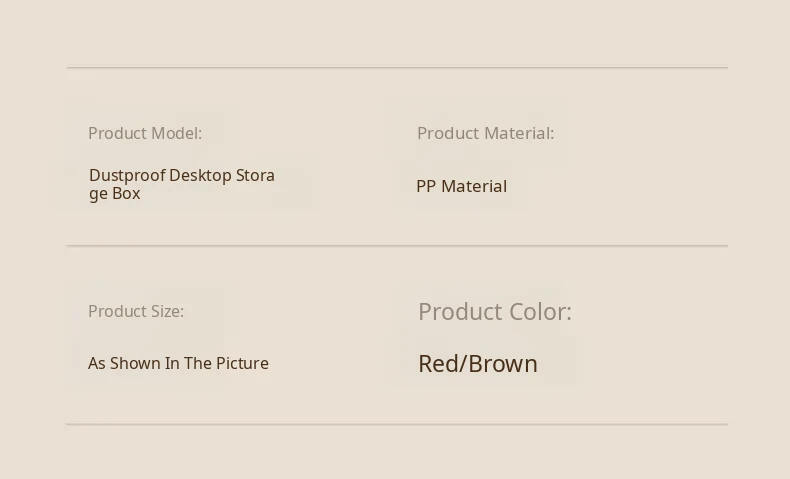This screenshot has width=790, height=479.
Task: Select the "Dustproof Desktop Storage Box" model value
Action: pos(181,184)
